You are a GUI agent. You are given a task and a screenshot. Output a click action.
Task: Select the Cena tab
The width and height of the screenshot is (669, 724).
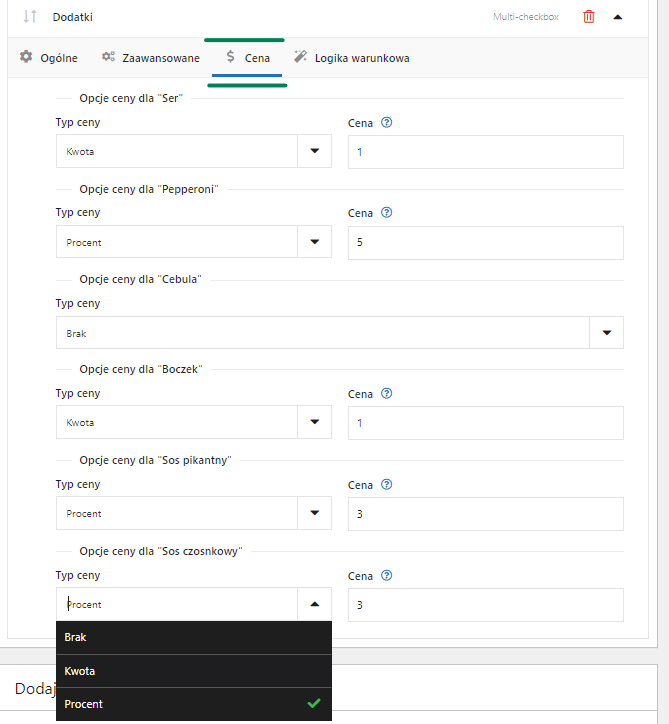(x=247, y=58)
